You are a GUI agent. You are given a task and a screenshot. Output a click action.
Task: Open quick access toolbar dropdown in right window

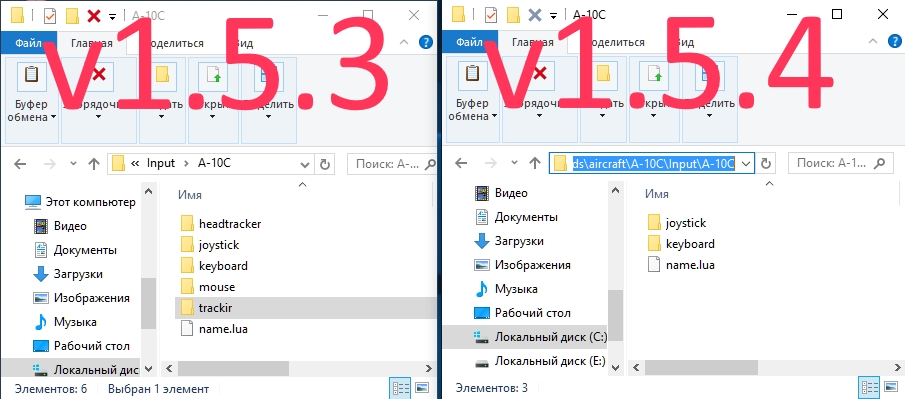click(x=553, y=16)
